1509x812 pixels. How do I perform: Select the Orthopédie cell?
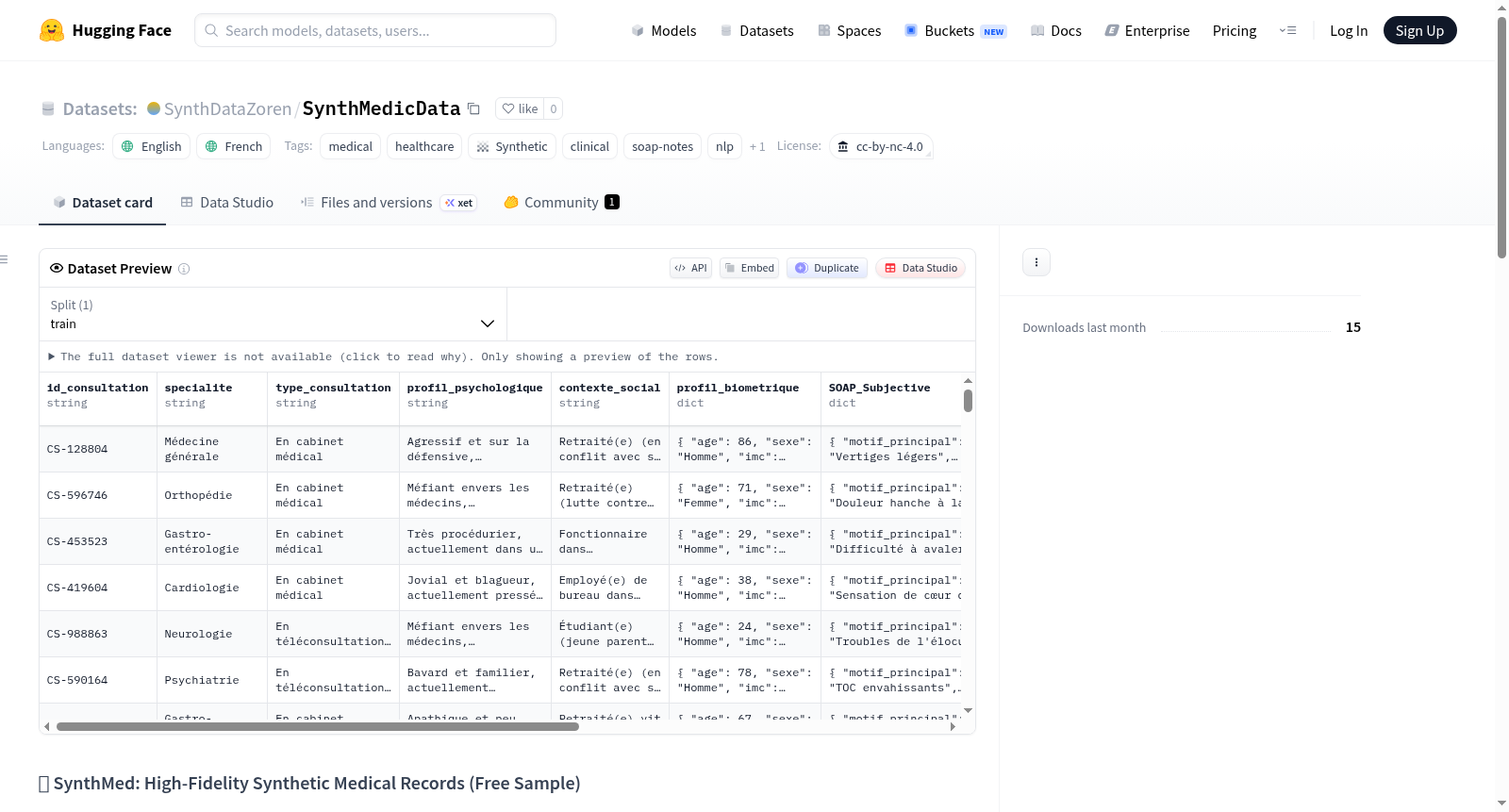pos(212,495)
